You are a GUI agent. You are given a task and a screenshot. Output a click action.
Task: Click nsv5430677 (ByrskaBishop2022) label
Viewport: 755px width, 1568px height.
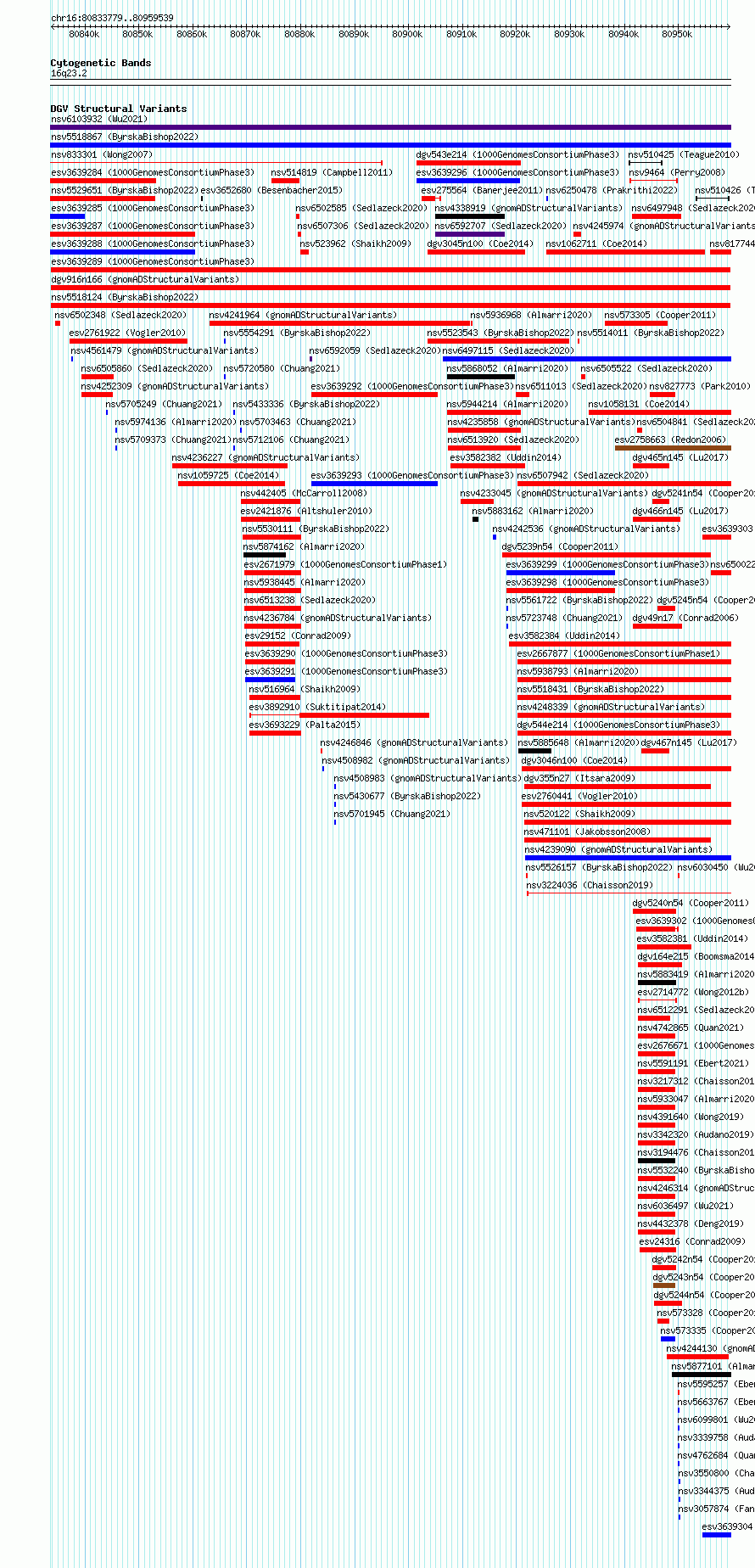point(407,796)
